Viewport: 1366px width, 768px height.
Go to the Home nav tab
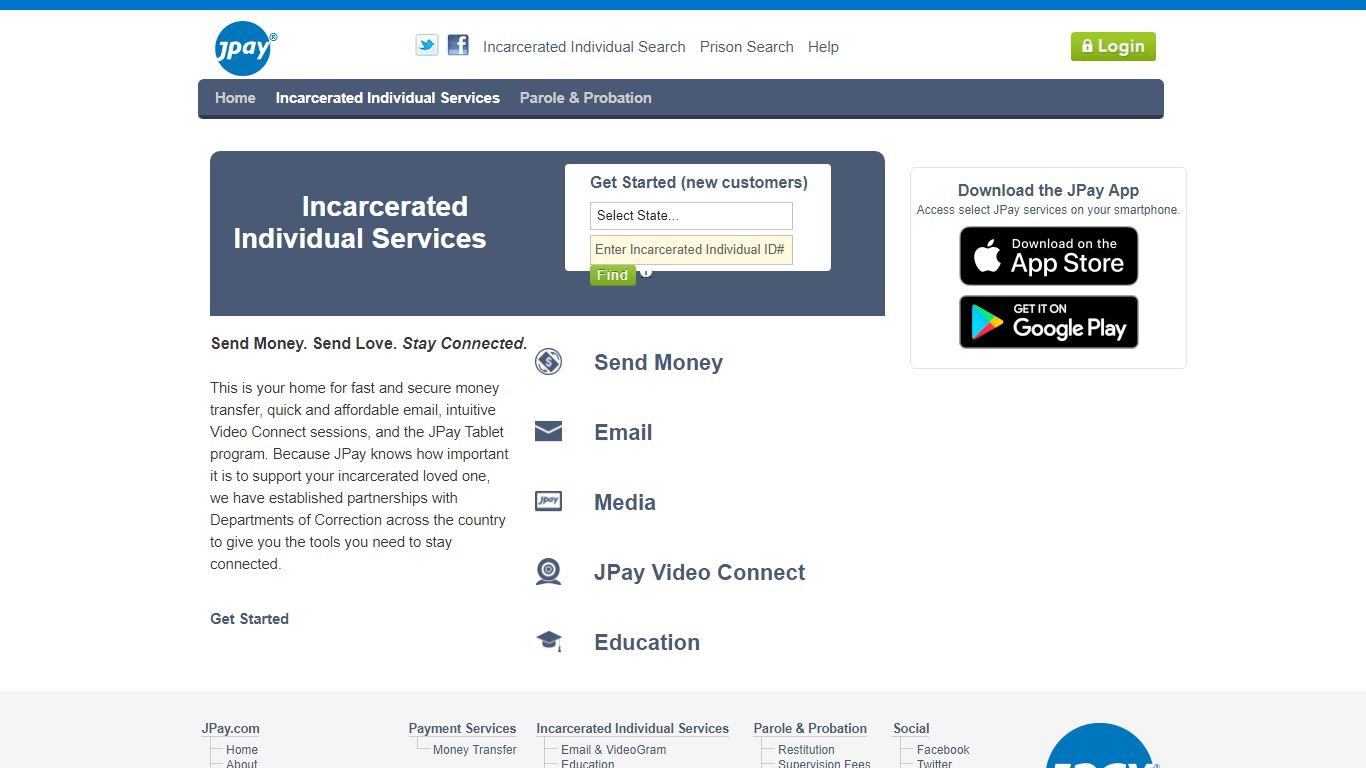coord(235,98)
